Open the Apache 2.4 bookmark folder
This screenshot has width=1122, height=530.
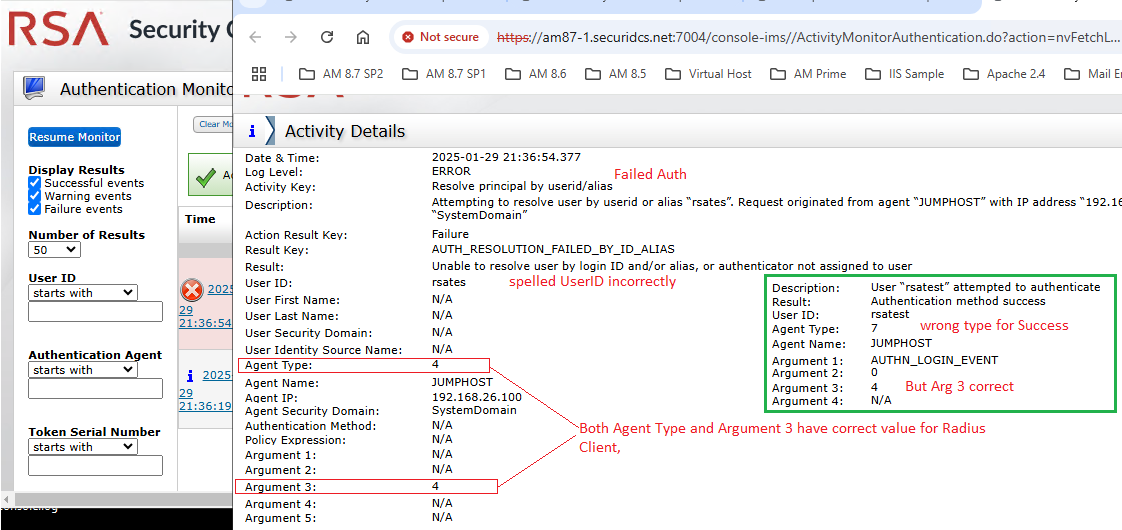[x=1003, y=74]
